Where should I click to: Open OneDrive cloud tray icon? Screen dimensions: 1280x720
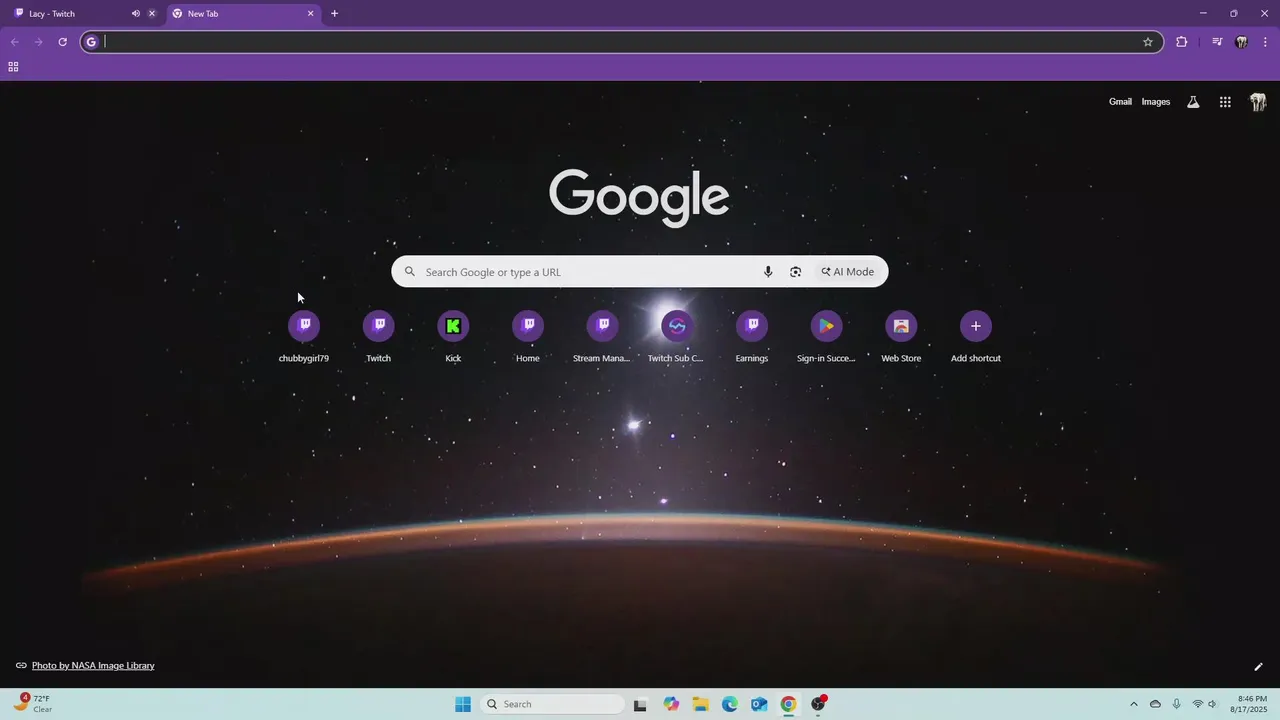click(x=1156, y=704)
